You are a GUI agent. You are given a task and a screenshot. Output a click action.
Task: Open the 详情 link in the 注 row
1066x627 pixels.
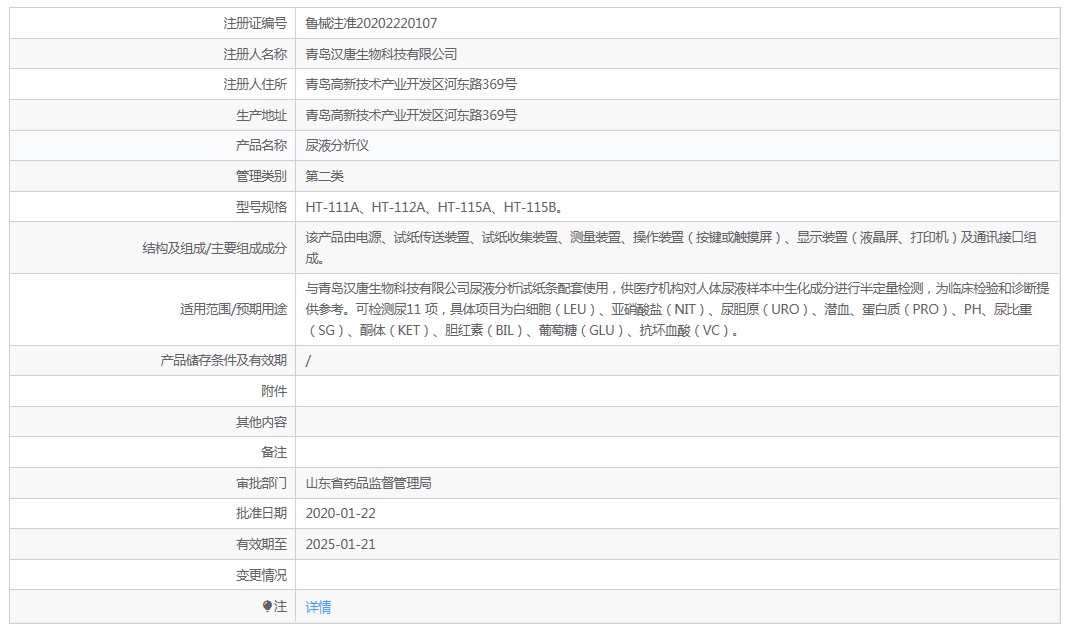(x=318, y=607)
